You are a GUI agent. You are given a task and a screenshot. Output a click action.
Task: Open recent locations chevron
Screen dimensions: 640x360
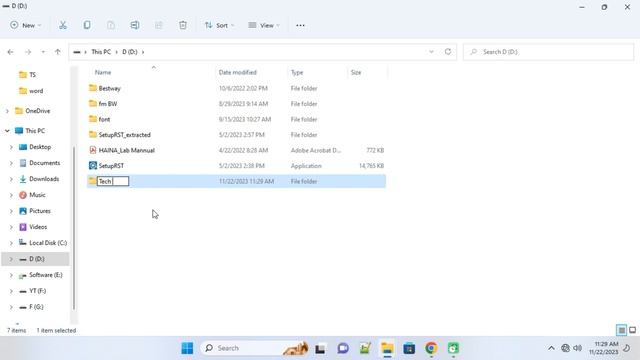[43, 52]
